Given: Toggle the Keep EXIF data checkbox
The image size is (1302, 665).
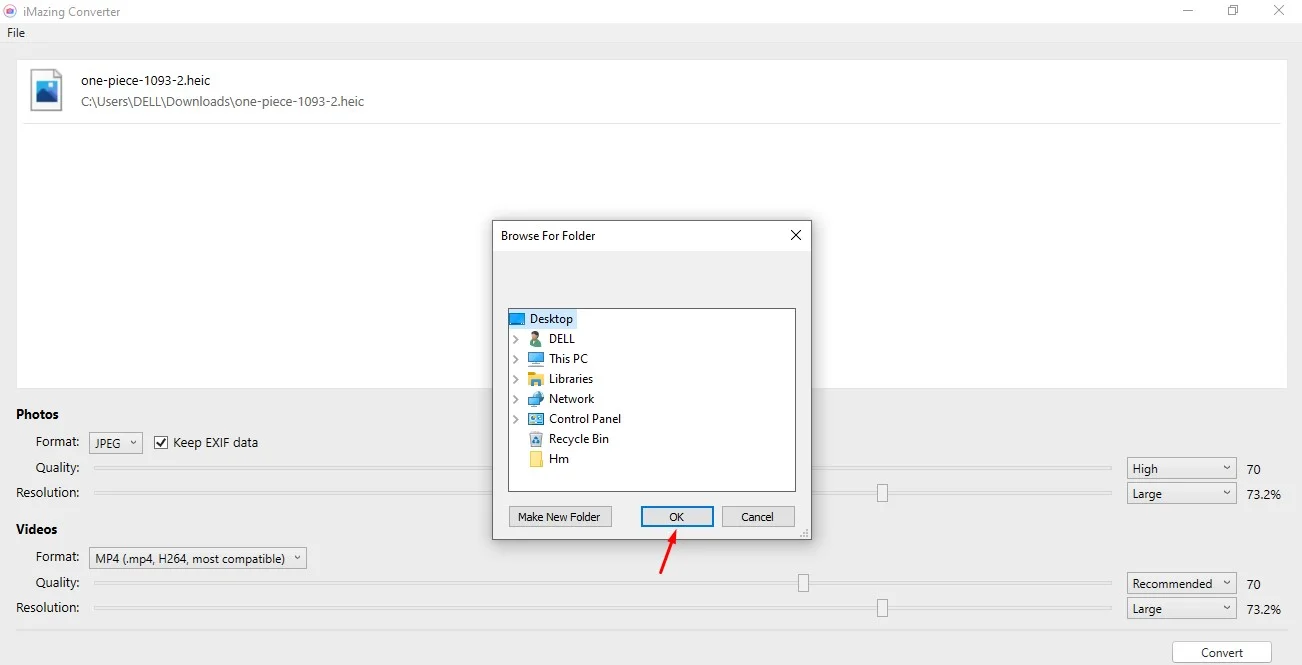Looking at the screenshot, I should click(161, 442).
